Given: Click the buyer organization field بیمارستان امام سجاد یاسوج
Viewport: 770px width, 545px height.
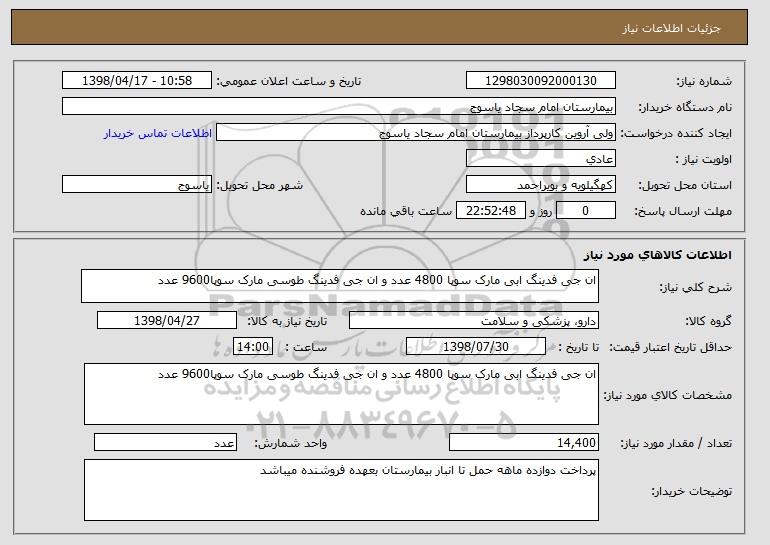Looking at the screenshot, I should (x=339, y=107).
